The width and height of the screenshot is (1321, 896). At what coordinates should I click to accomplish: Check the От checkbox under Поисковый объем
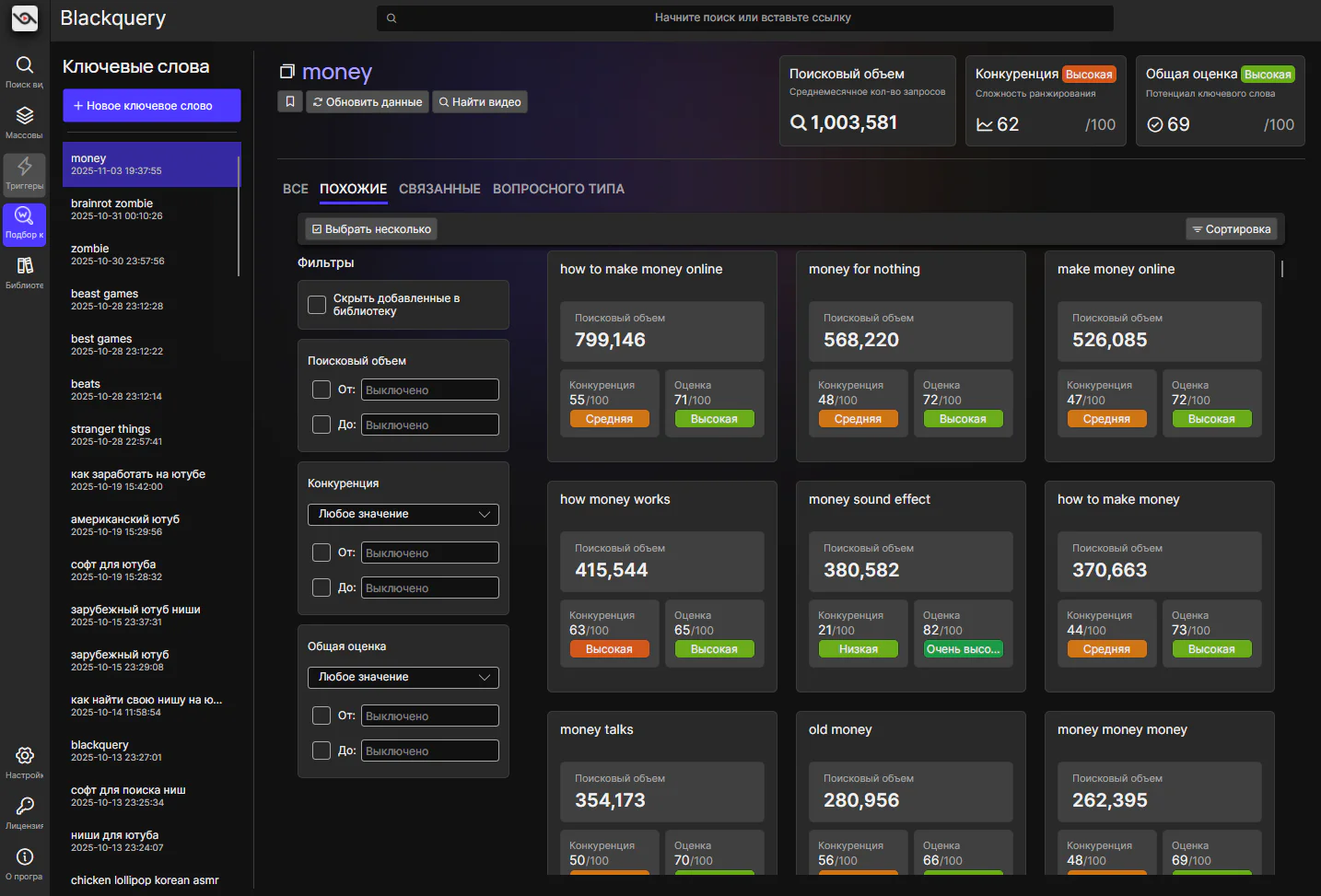pos(321,390)
